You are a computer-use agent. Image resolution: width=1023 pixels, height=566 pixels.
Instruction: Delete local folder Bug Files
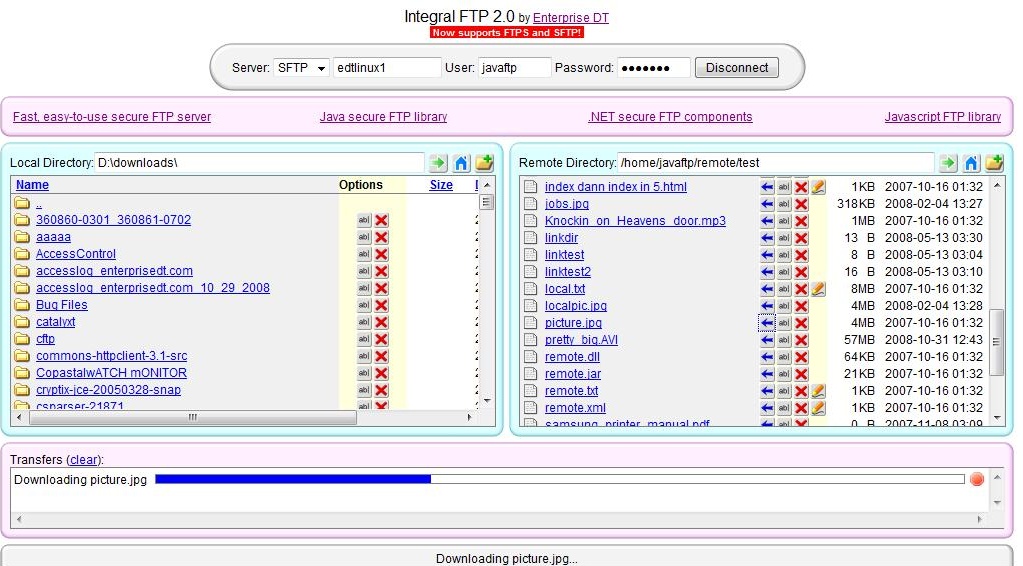click(x=382, y=305)
